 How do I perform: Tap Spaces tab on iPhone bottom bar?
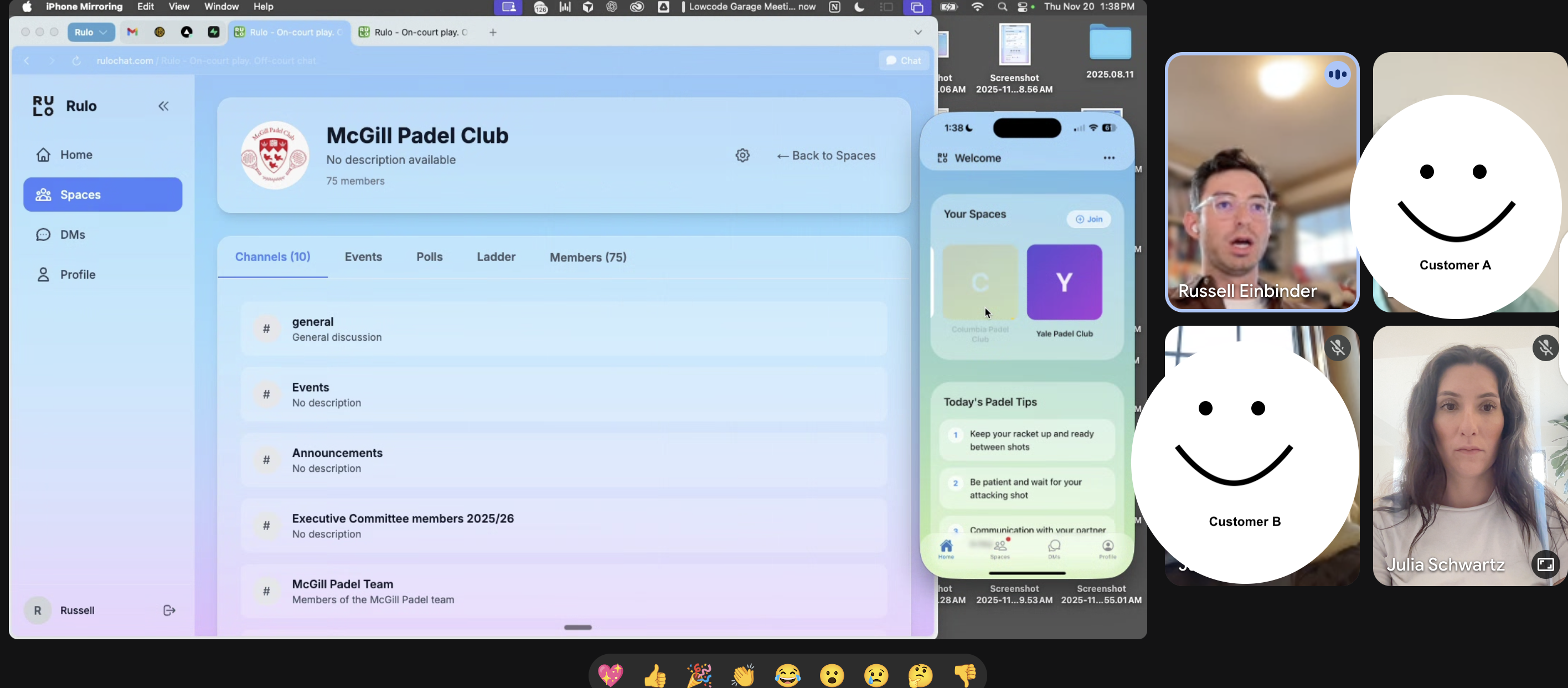click(x=999, y=548)
